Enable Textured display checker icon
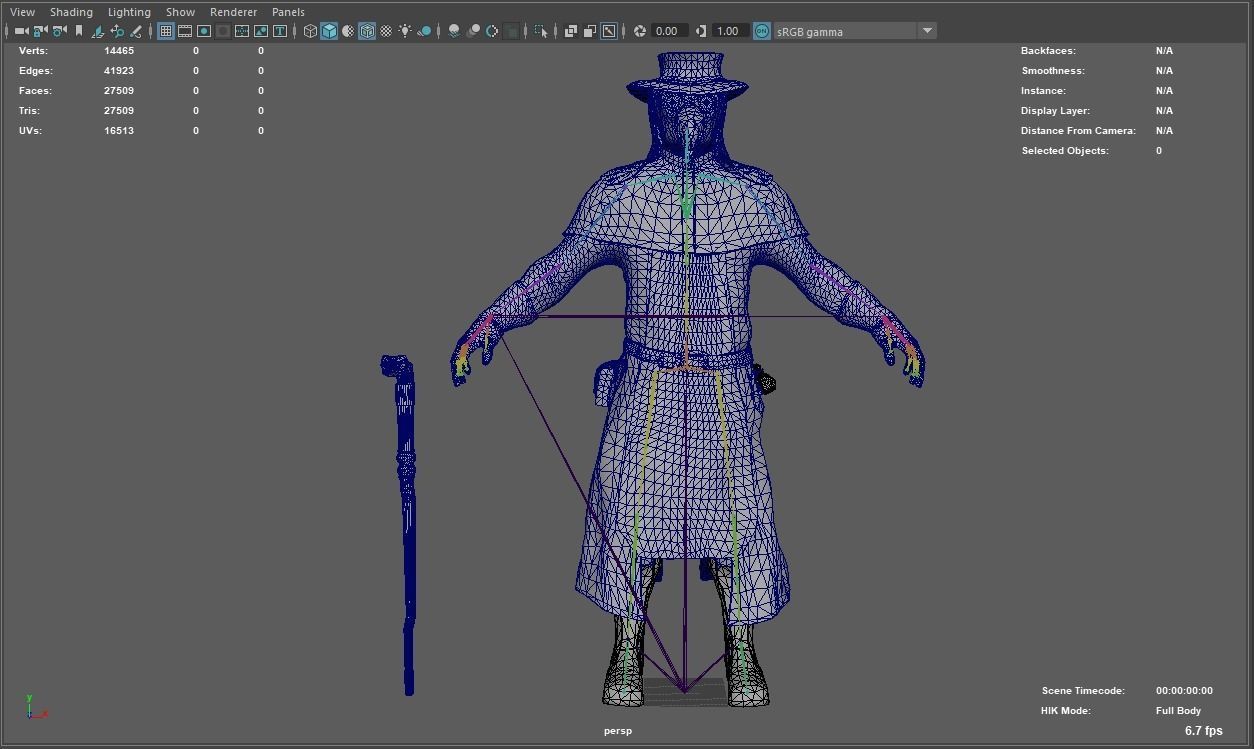This screenshot has width=1254, height=749. (386, 31)
